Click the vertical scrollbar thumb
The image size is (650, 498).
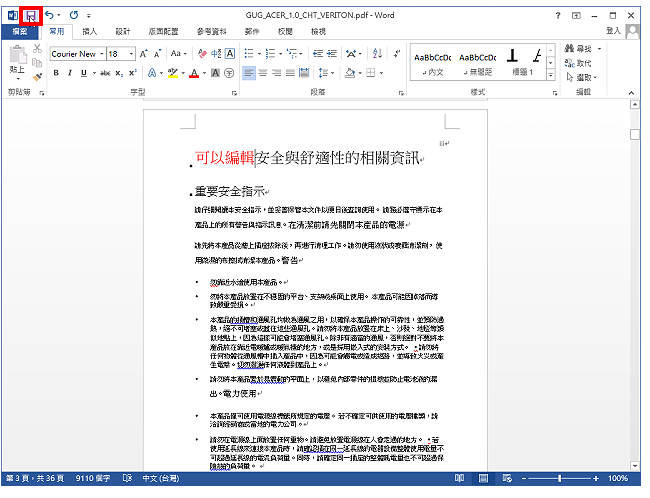tap(635, 134)
